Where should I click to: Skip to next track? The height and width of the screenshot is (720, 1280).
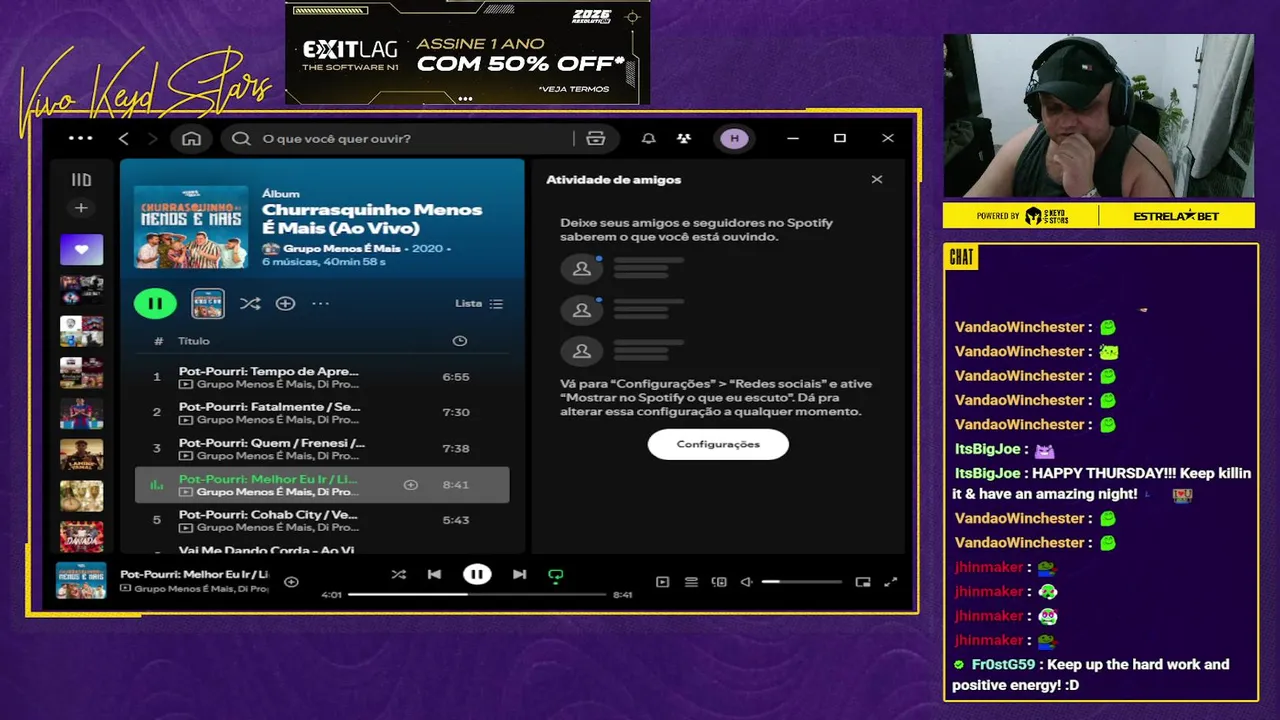click(x=519, y=574)
